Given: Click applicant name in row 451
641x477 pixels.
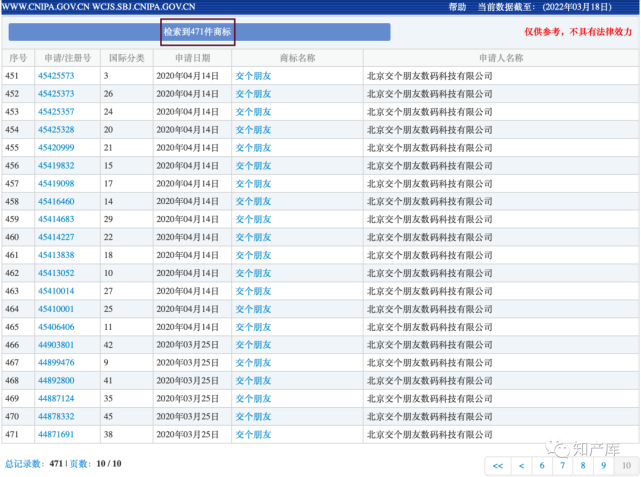Looking at the screenshot, I should click(430, 76).
